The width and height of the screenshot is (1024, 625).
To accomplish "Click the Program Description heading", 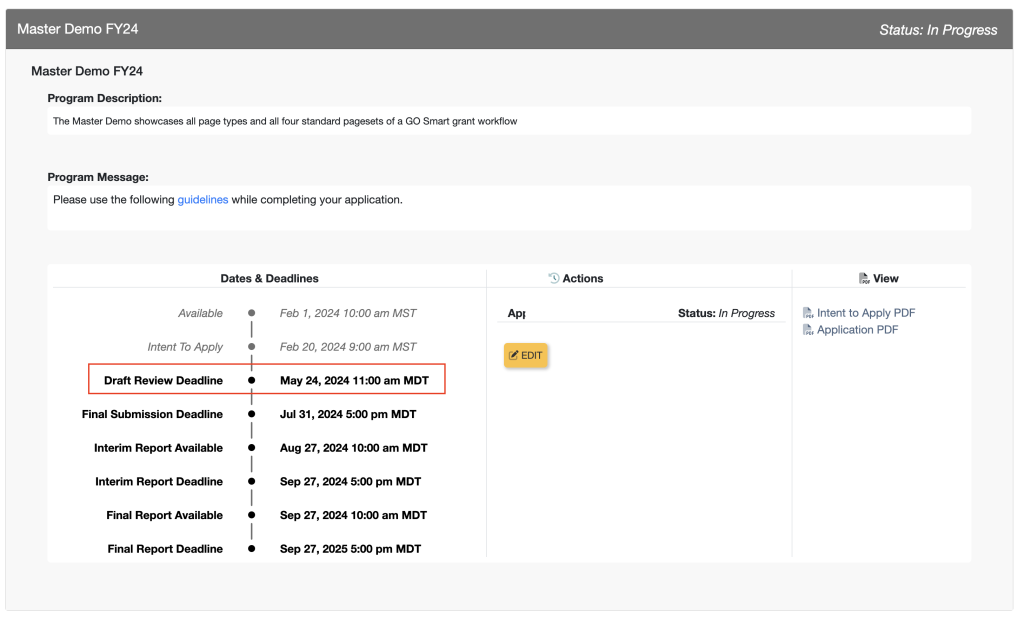I will point(104,98).
